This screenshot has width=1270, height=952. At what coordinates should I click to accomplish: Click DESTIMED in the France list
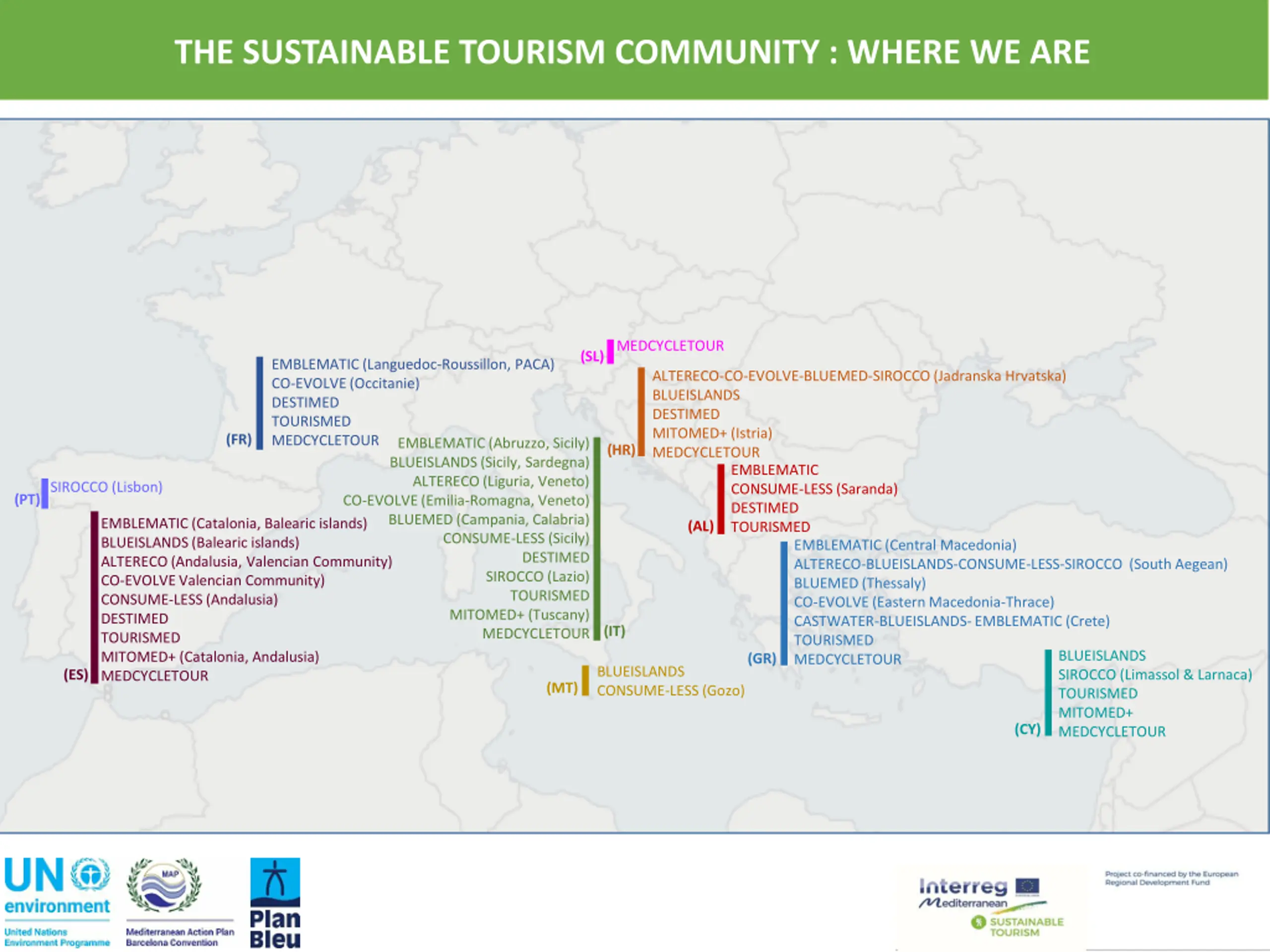point(305,402)
